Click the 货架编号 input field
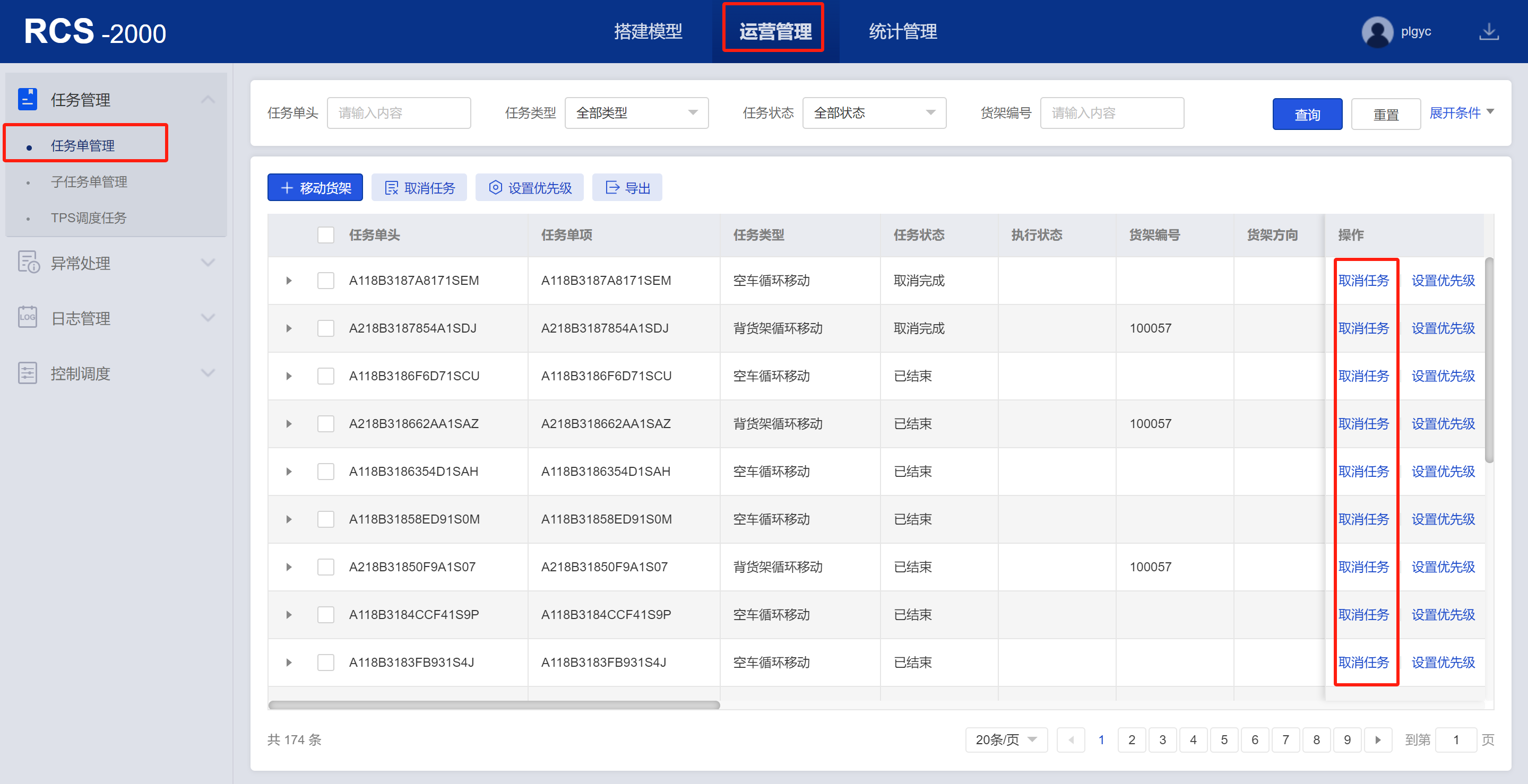 (1111, 112)
